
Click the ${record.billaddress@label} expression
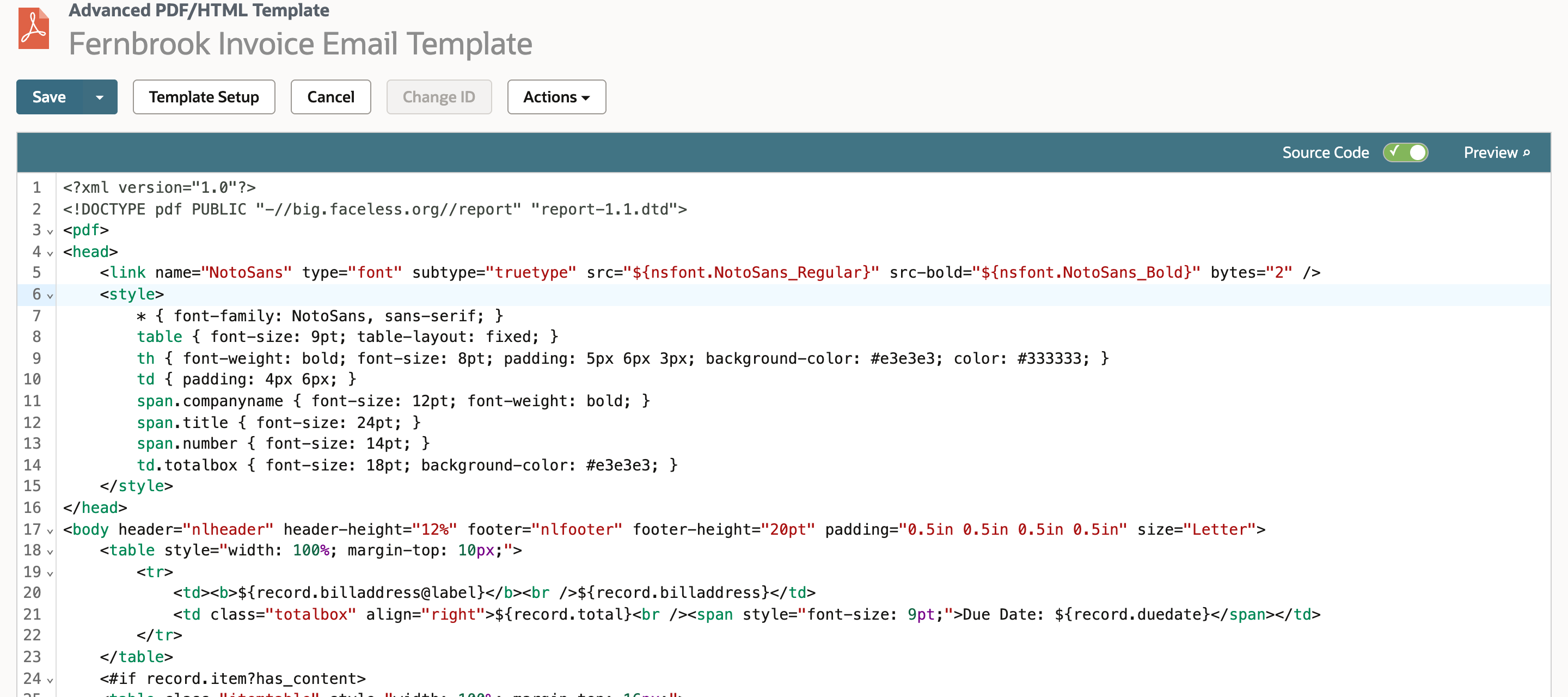(x=361, y=592)
